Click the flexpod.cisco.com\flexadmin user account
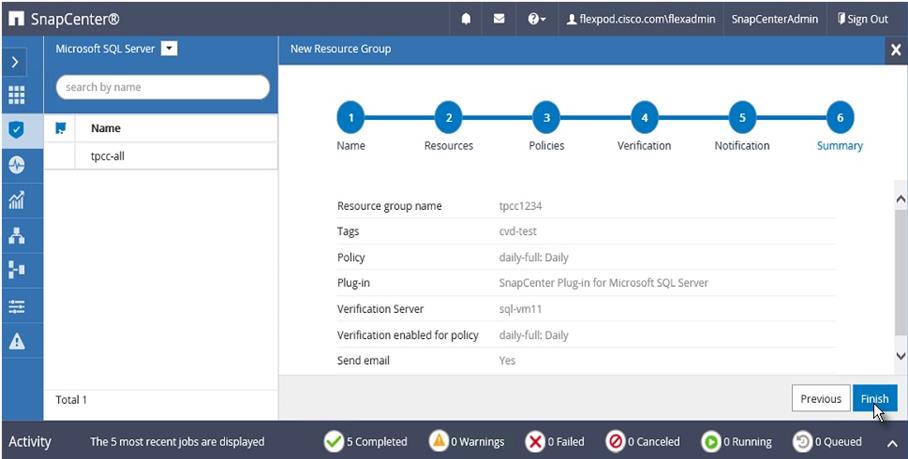Image resolution: width=908 pixels, height=459 pixels. (640, 19)
